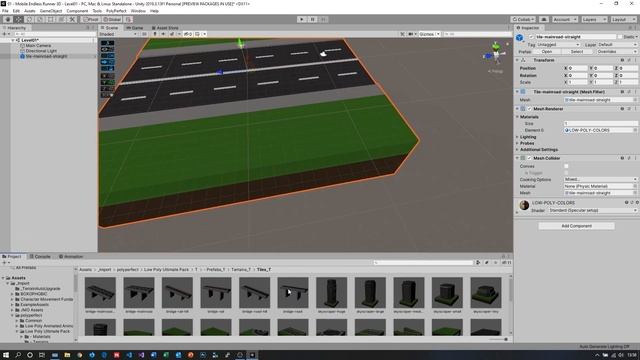This screenshot has width=640, height=360.
Task: Expand Additional Settings section
Action: 538,150
